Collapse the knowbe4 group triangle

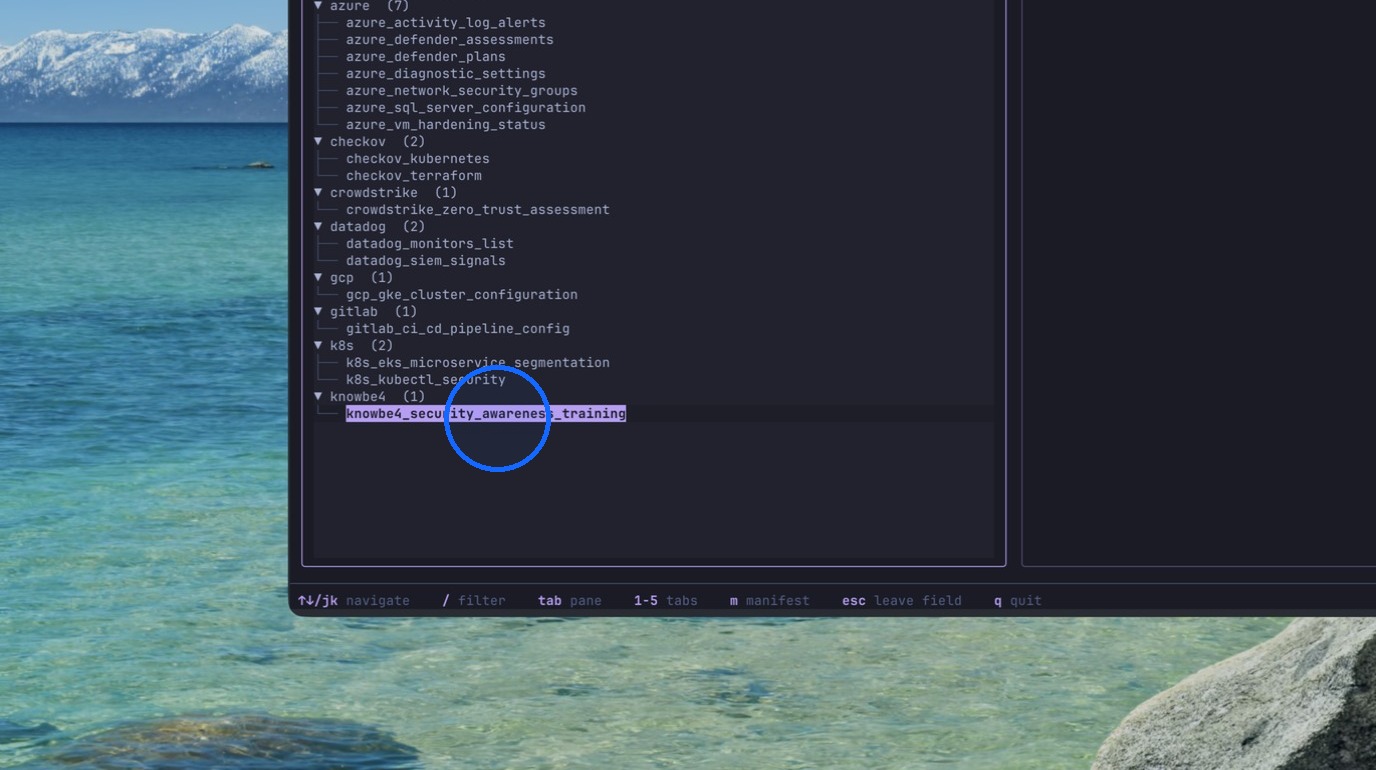click(x=318, y=396)
